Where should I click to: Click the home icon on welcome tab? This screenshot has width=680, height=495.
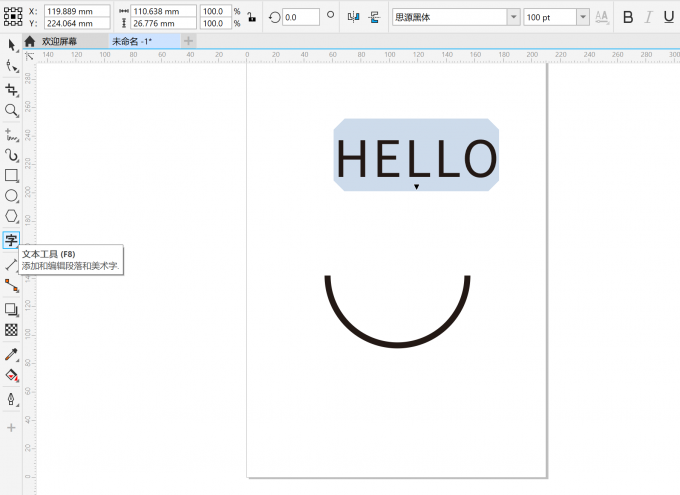pos(30,41)
